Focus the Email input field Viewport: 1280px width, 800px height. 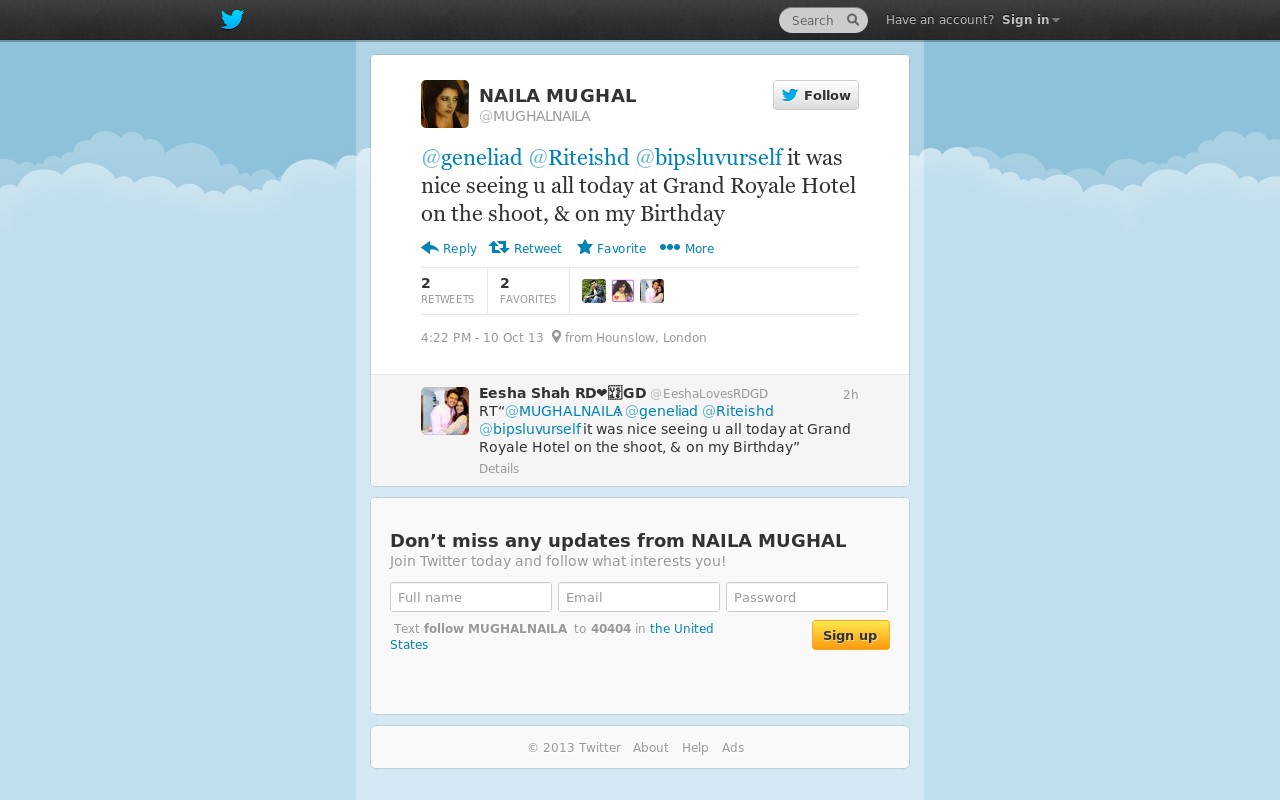click(639, 597)
